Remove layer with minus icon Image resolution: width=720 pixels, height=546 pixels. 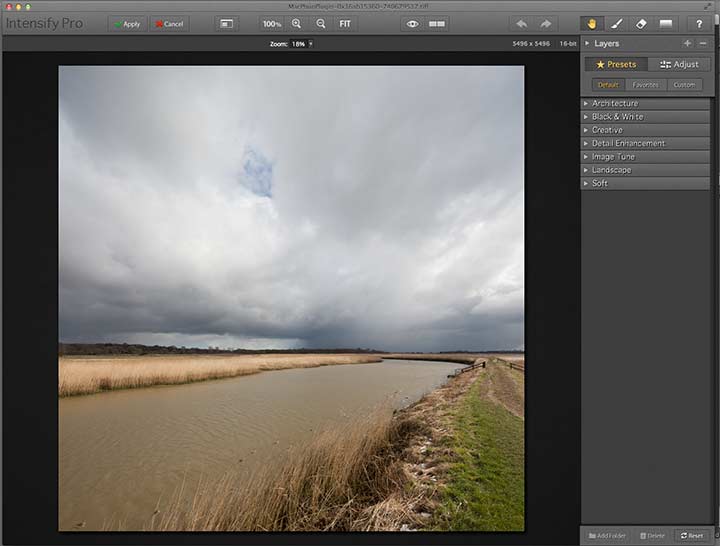point(703,43)
